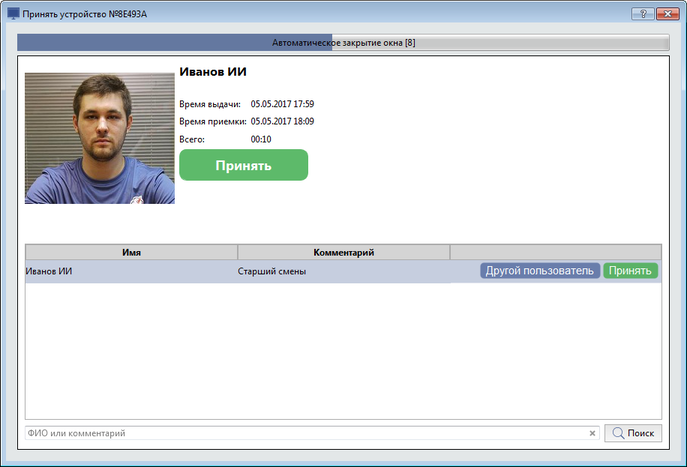Sort by the Комментарий column header
687x467 pixels.
[x=343, y=252]
